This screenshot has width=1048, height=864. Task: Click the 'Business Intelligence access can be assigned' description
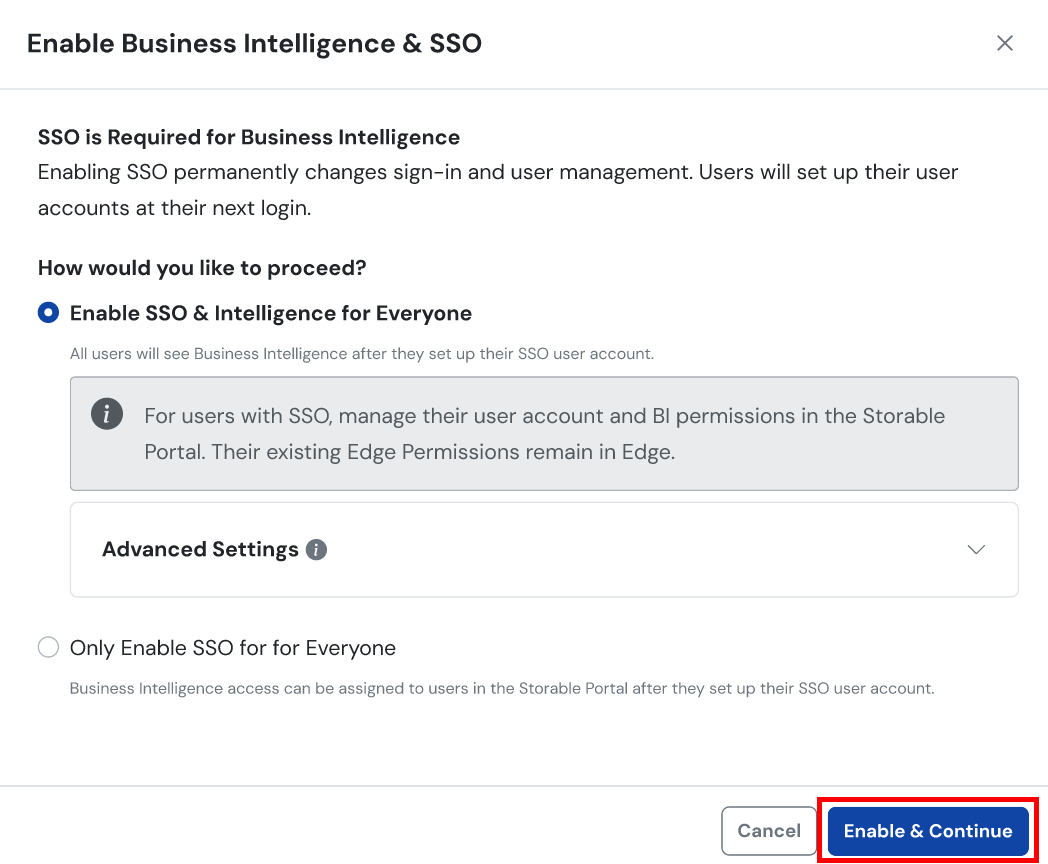point(501,688)
